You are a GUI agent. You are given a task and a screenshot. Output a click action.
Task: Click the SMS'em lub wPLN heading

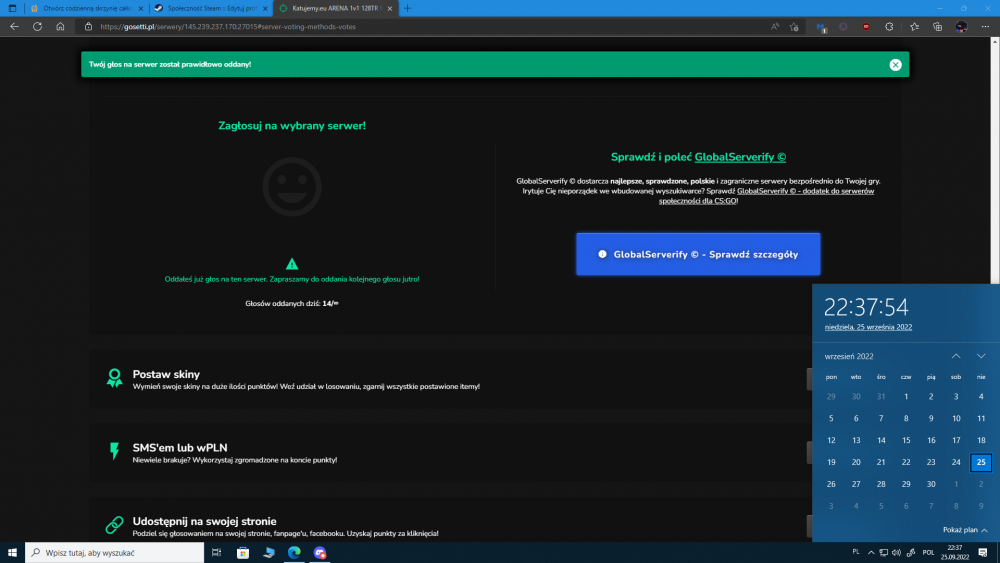tap(180, 448)
